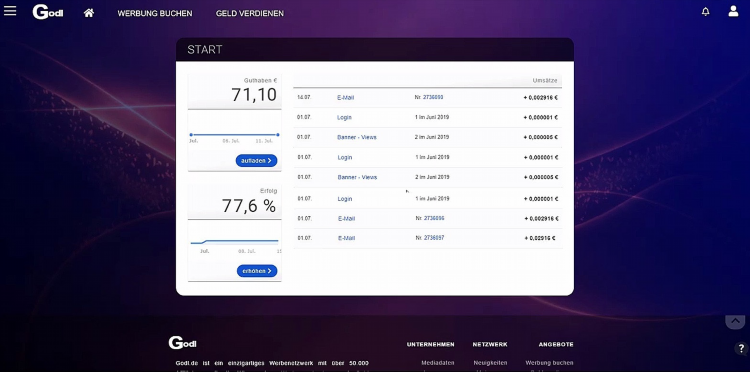Click the scroll-to-top arrow button
Image resolution: width=750 pixels, height=372 pixels.
tap(735, 321)
